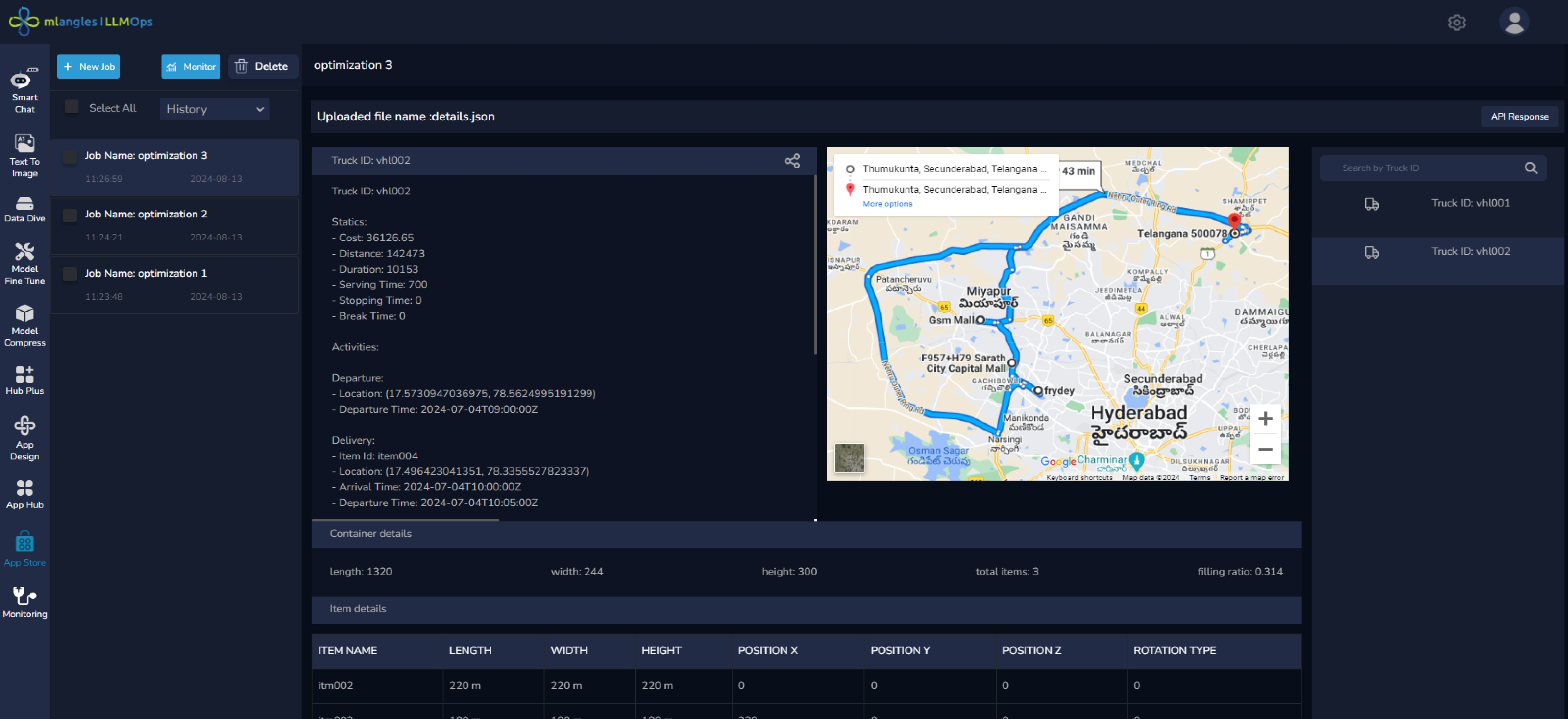Zoom in on the map
The image size is (1568, 719).
pos(1266,418)
